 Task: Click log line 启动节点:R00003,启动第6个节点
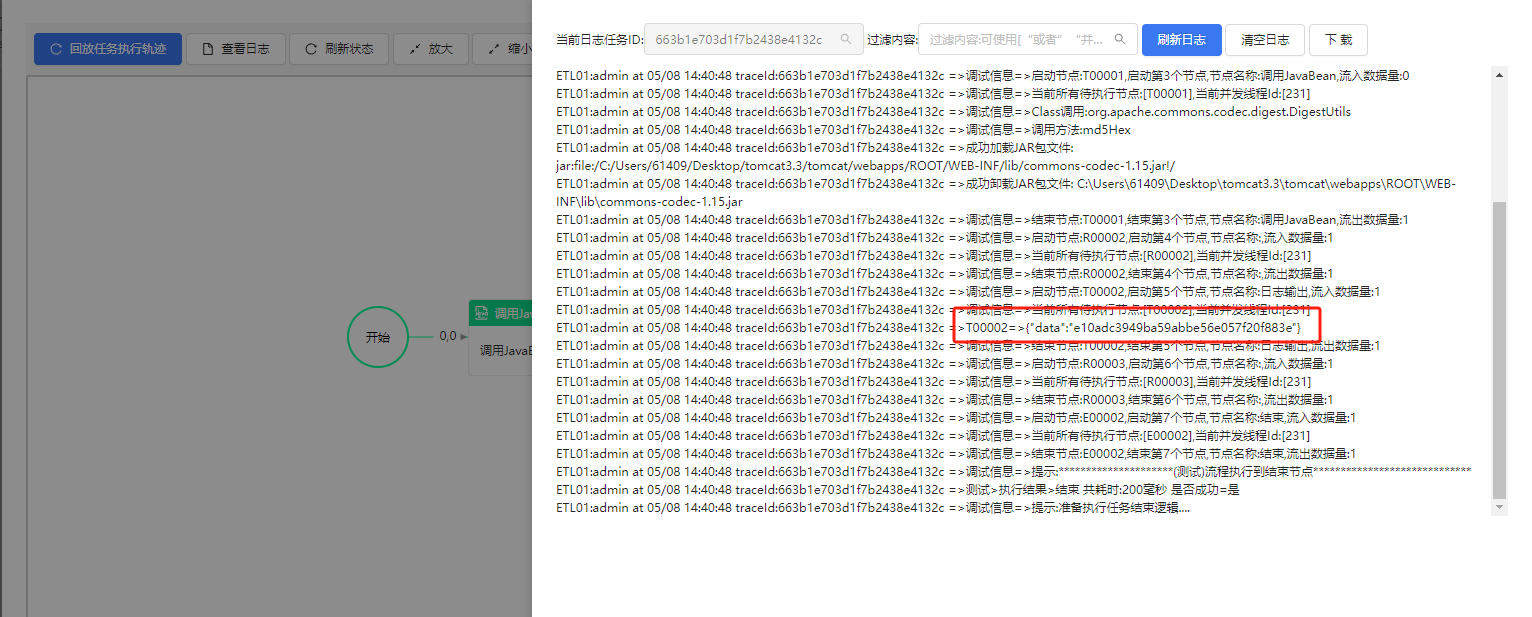pyautogui.click(x=944, y=363)
